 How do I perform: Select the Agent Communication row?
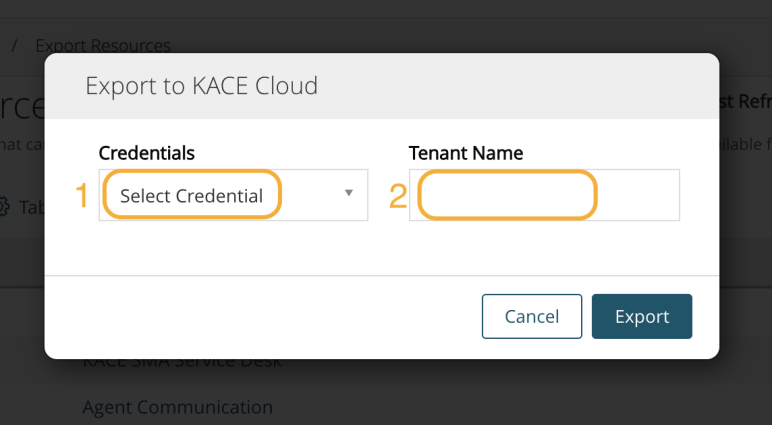(x=177, y=407)
